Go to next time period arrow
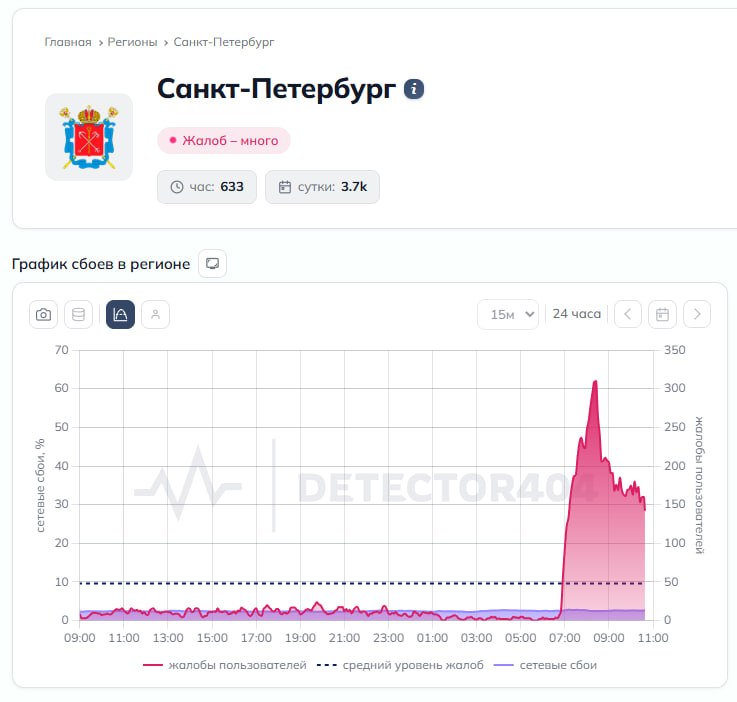The width and height of the screenshot is (737, 702). 697,314
